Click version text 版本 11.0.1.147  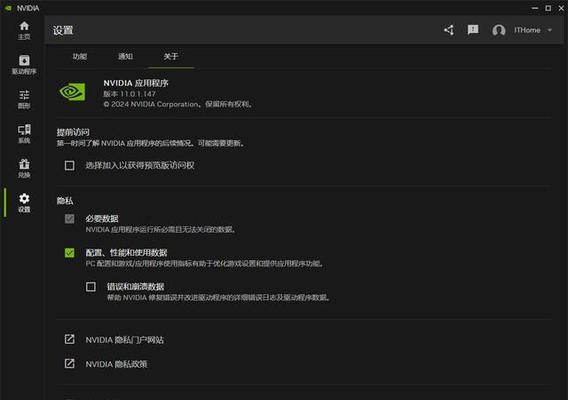(129, 94)
